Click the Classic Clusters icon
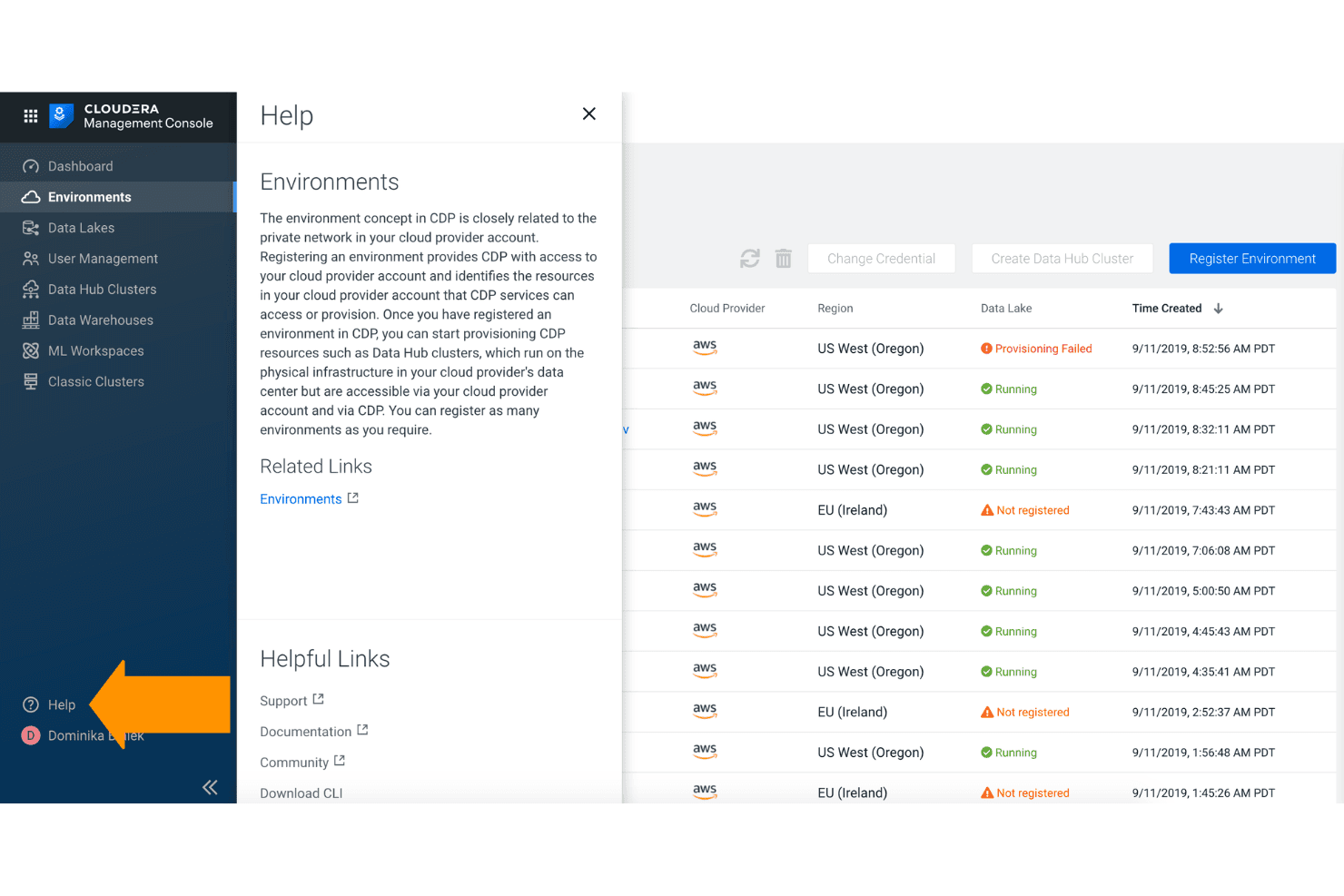1344x896 pixels. tap(31, 382)
